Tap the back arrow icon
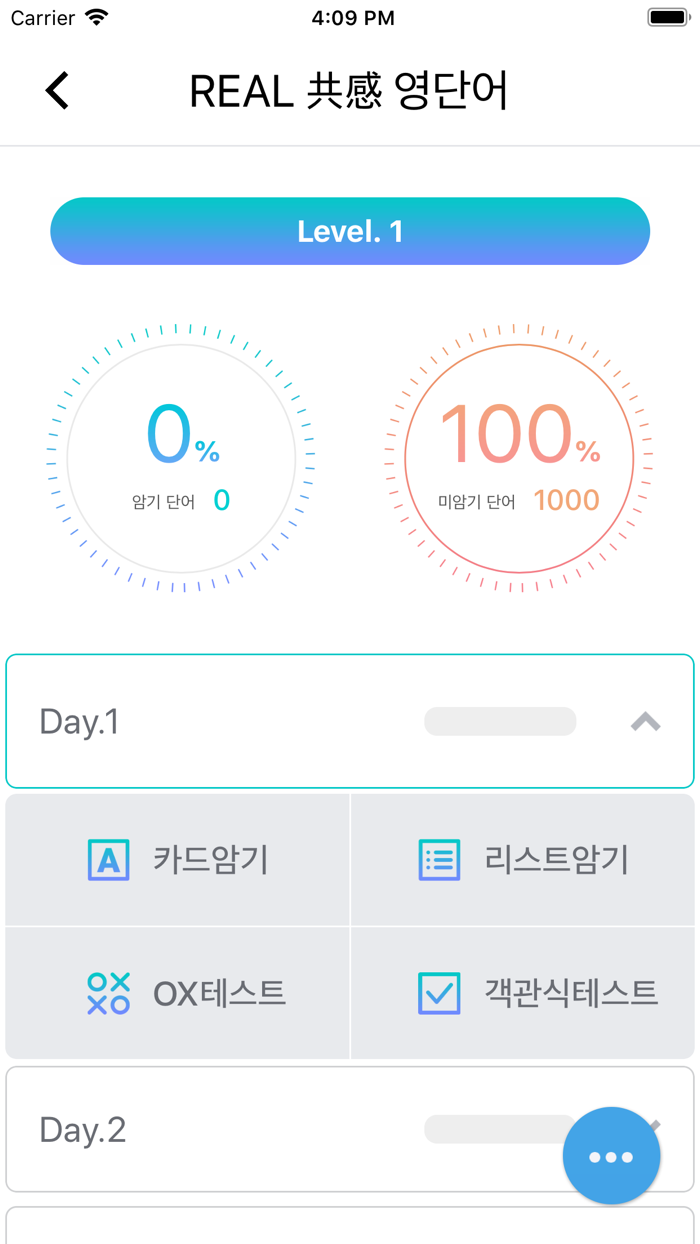The width and height of the screenshot is (700, 1244). (57, 90)
